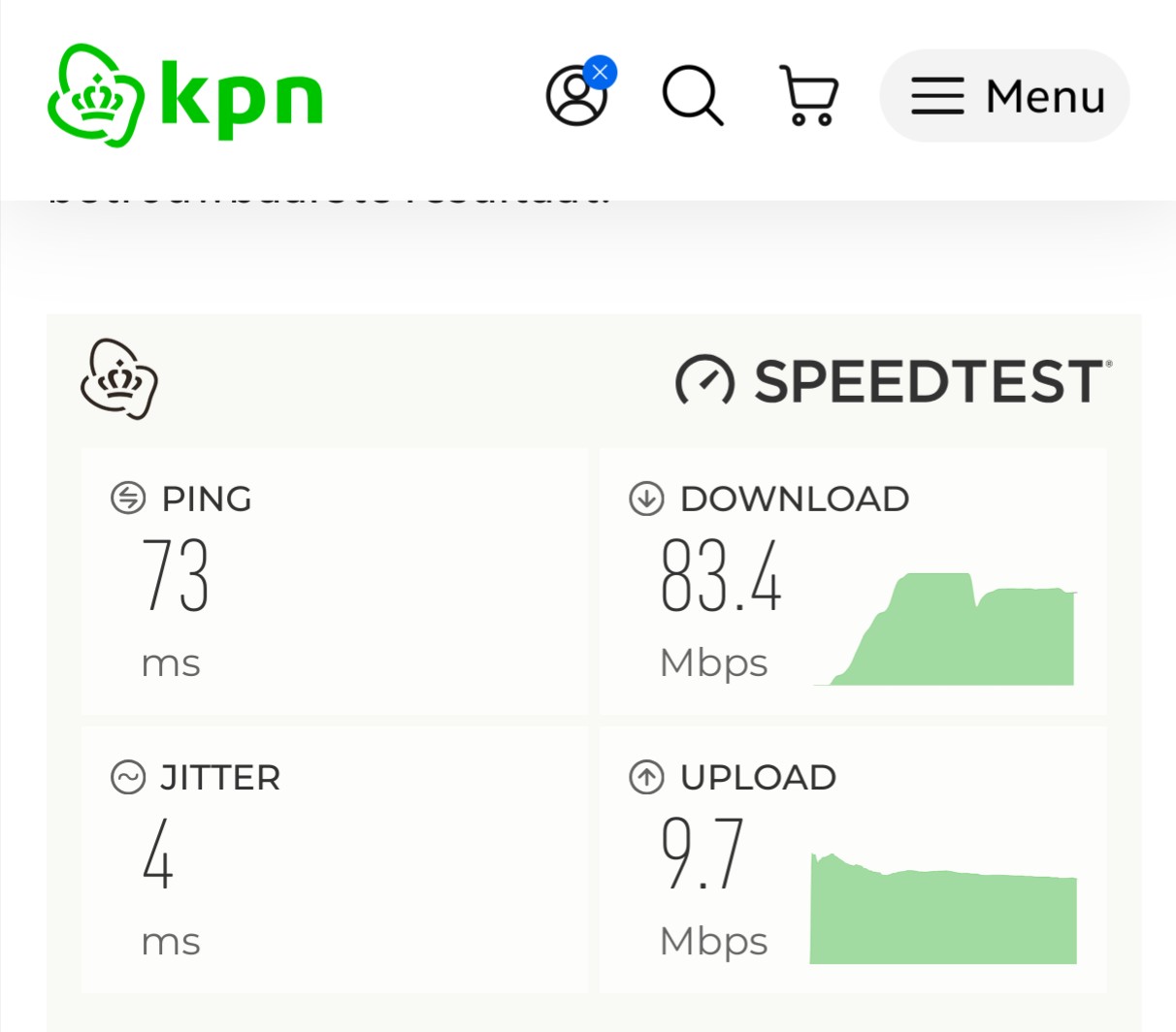
Task: Click the DOWNLOAD arrow icon
Action: pos(646,499)
